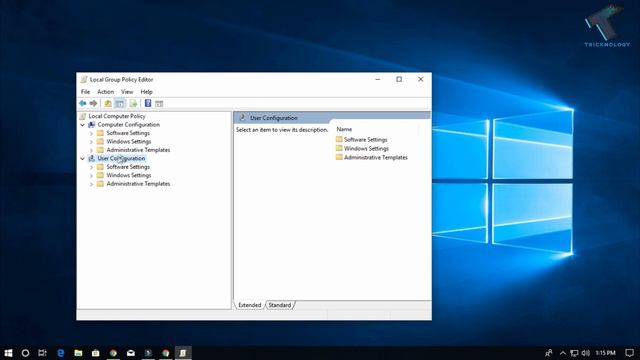Open the Action Center notification icon

(x=629, y=353)
